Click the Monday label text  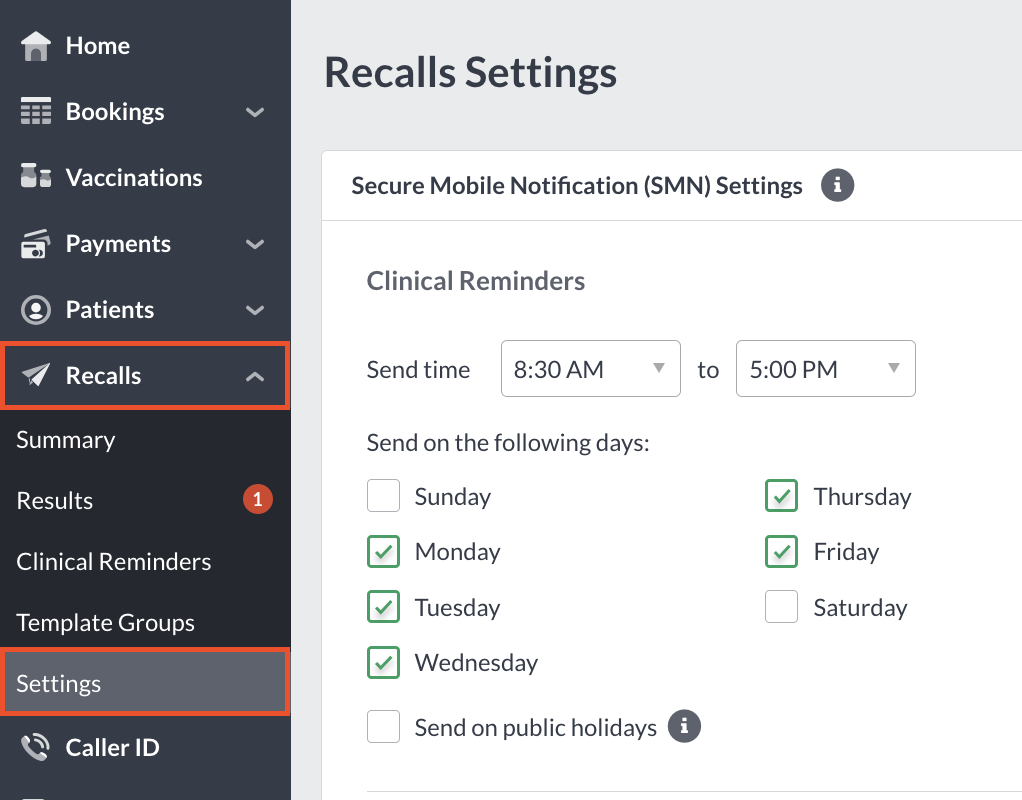pyautogui.click(x=458, y=552)
